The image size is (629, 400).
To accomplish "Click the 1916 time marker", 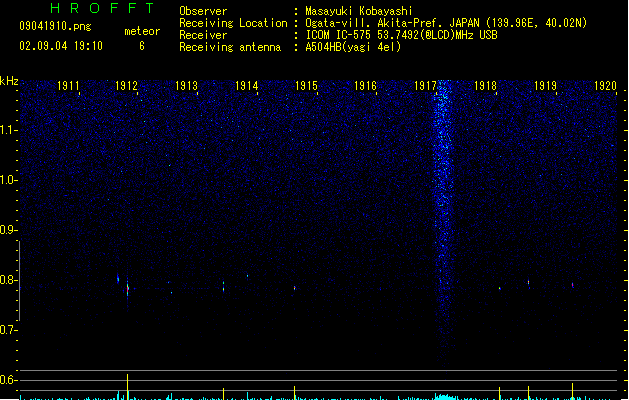I will [x=365, y=86].
